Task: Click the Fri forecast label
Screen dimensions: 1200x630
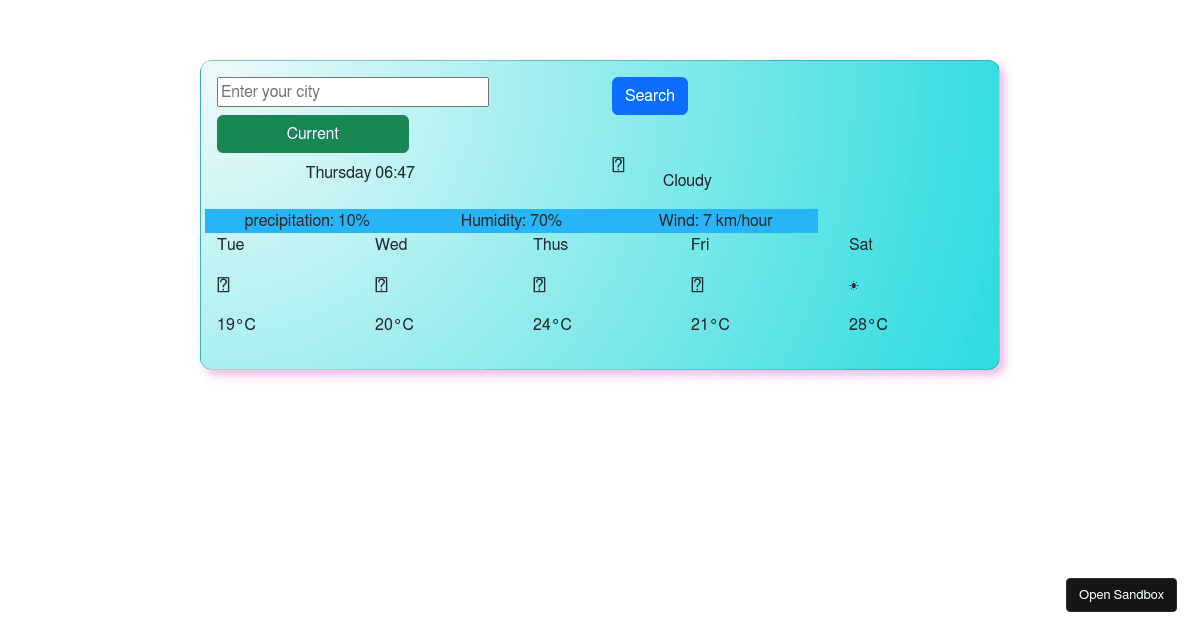Action: pyautogui.click(x=700, y=244)
